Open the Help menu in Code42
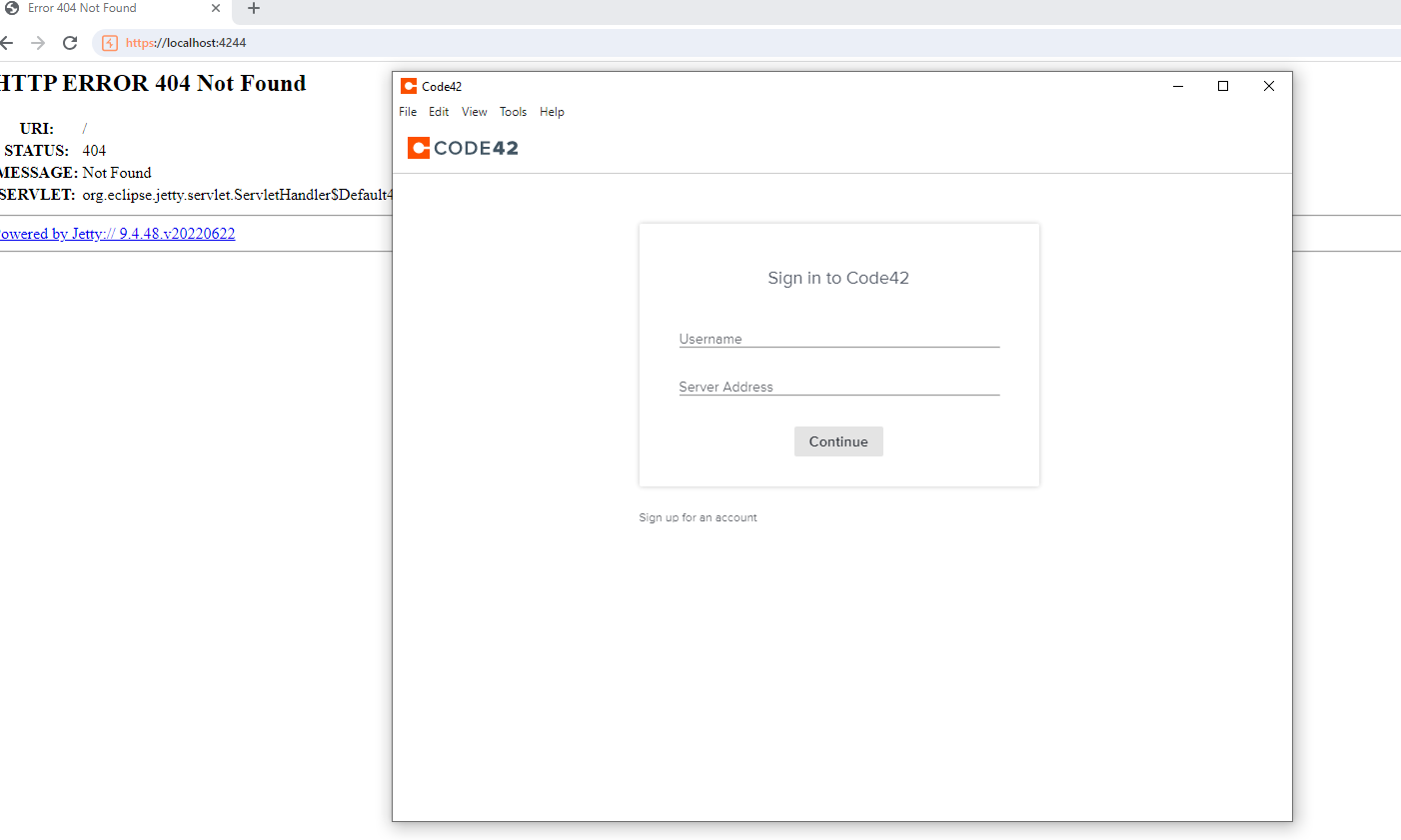 (x=552, y=112)
